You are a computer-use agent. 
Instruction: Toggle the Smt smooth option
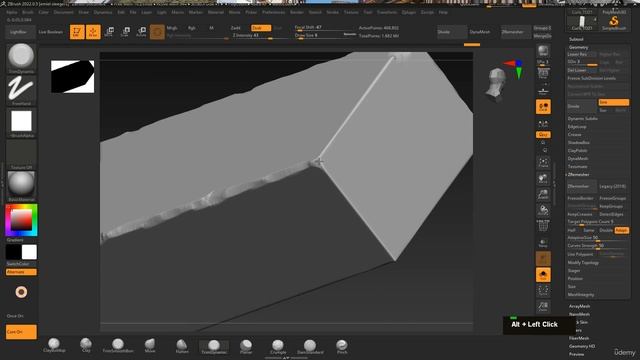613,102
